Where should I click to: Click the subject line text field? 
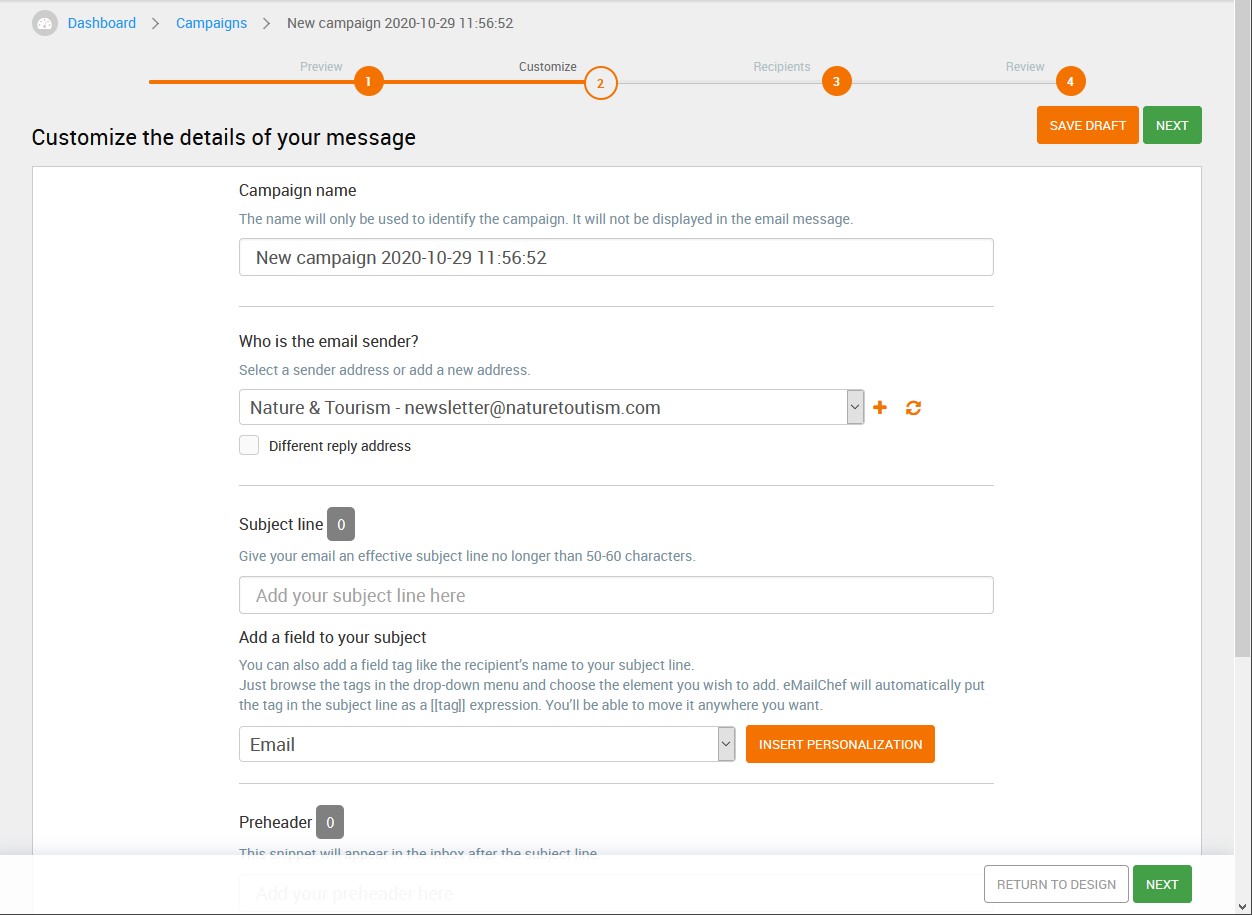tap(616, 595)
